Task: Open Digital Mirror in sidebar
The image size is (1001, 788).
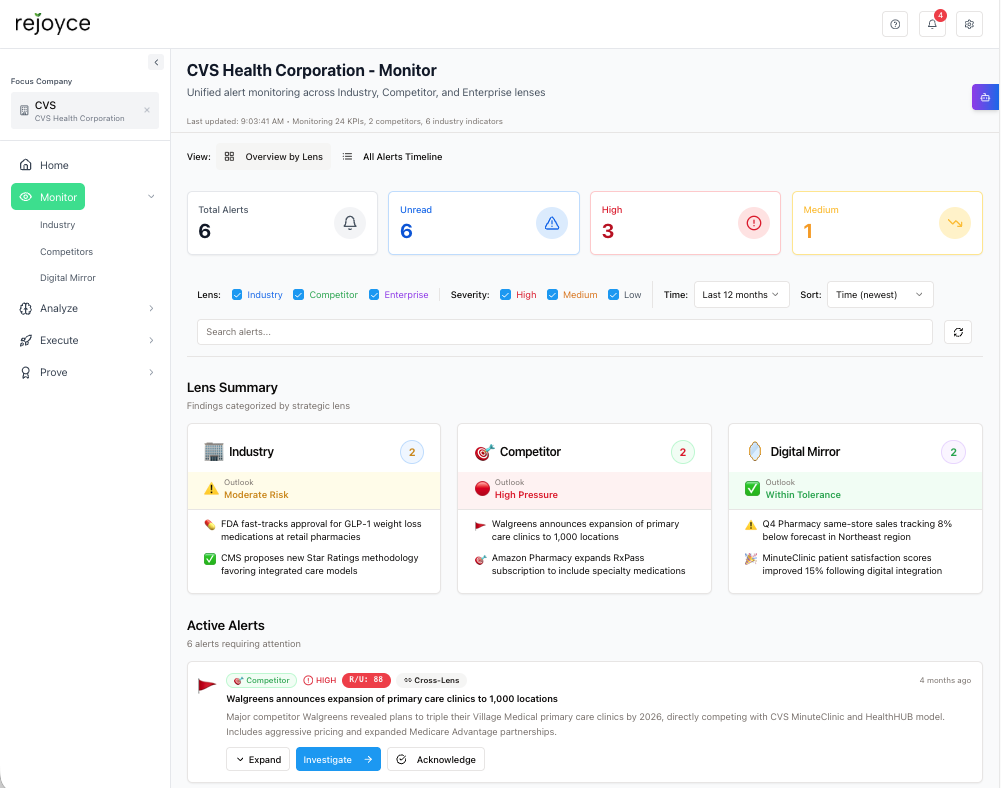Action: 68,278
